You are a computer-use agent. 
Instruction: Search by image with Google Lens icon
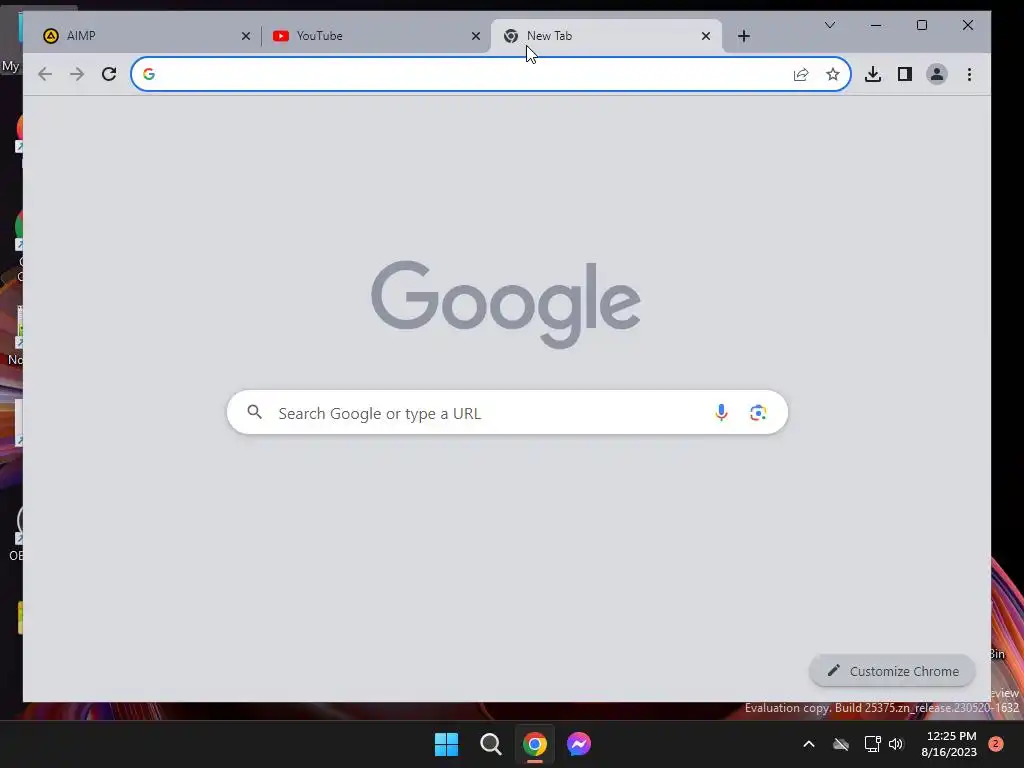click(x=758, y=412)
